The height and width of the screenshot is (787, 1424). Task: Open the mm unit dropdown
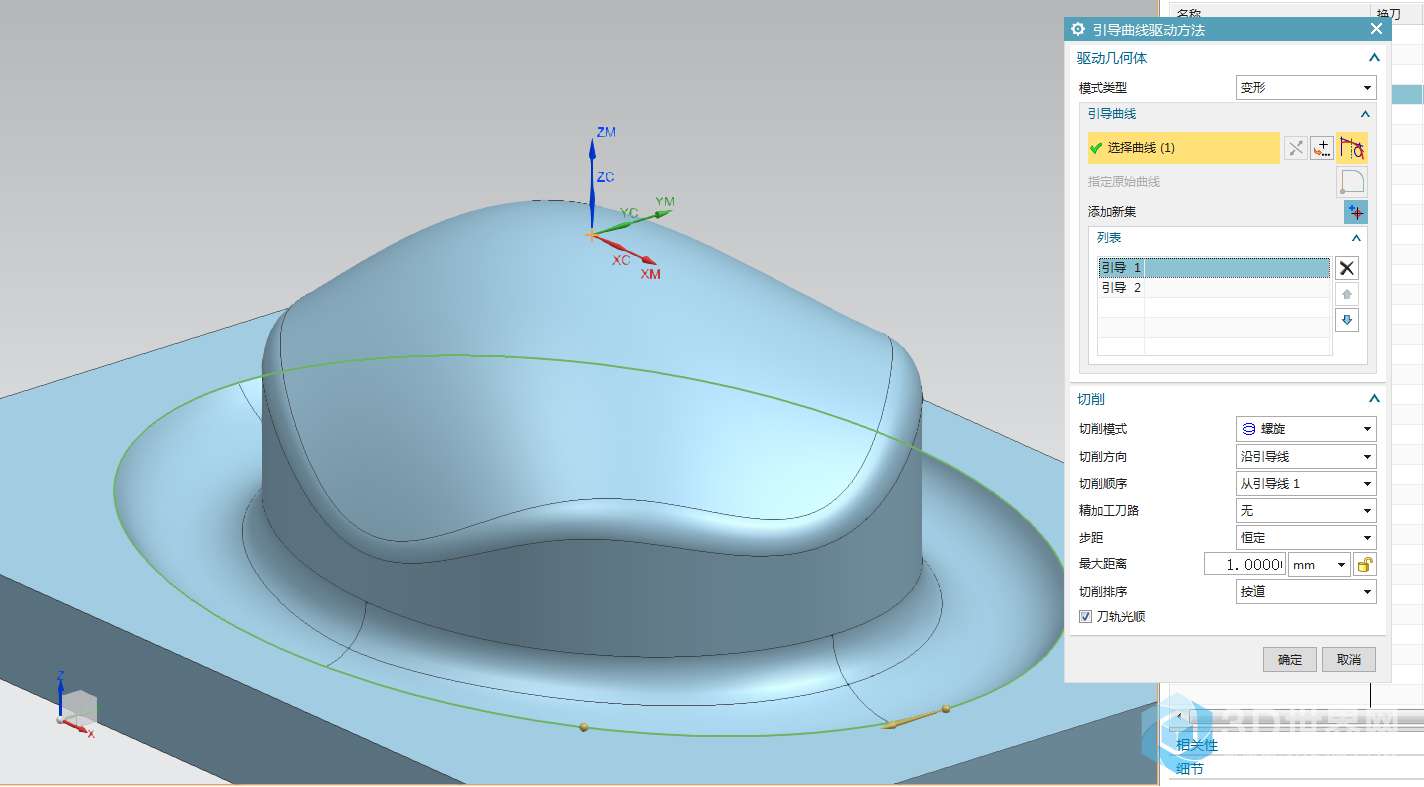point(1319,565)
